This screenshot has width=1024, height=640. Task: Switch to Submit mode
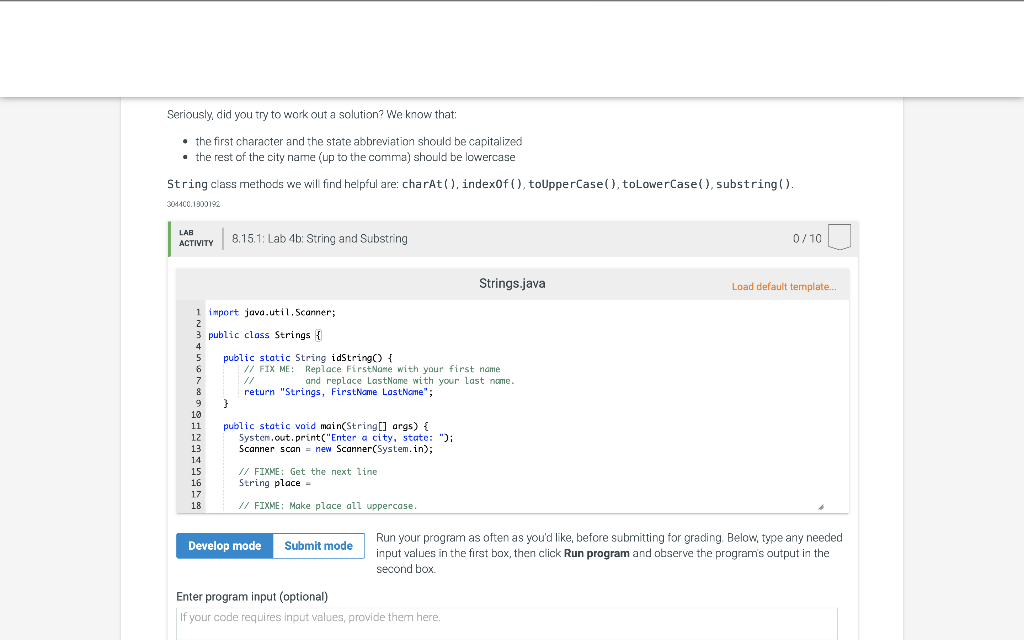click(319, 546)
